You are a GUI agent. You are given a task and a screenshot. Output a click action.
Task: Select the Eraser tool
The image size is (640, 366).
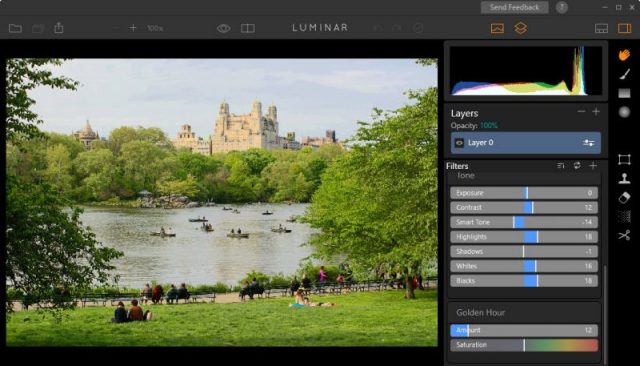(x=624, y=197)
